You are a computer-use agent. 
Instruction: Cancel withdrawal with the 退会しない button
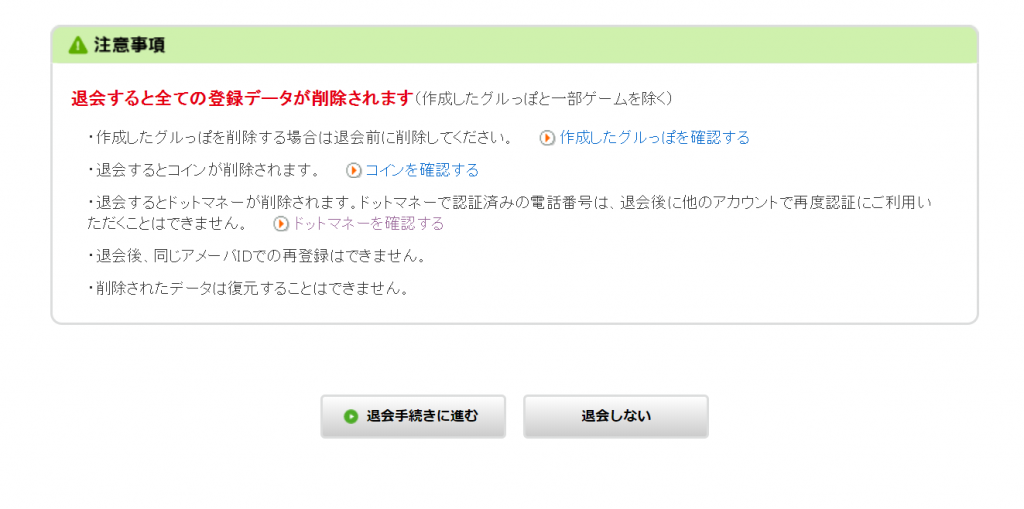click(616, 416)
